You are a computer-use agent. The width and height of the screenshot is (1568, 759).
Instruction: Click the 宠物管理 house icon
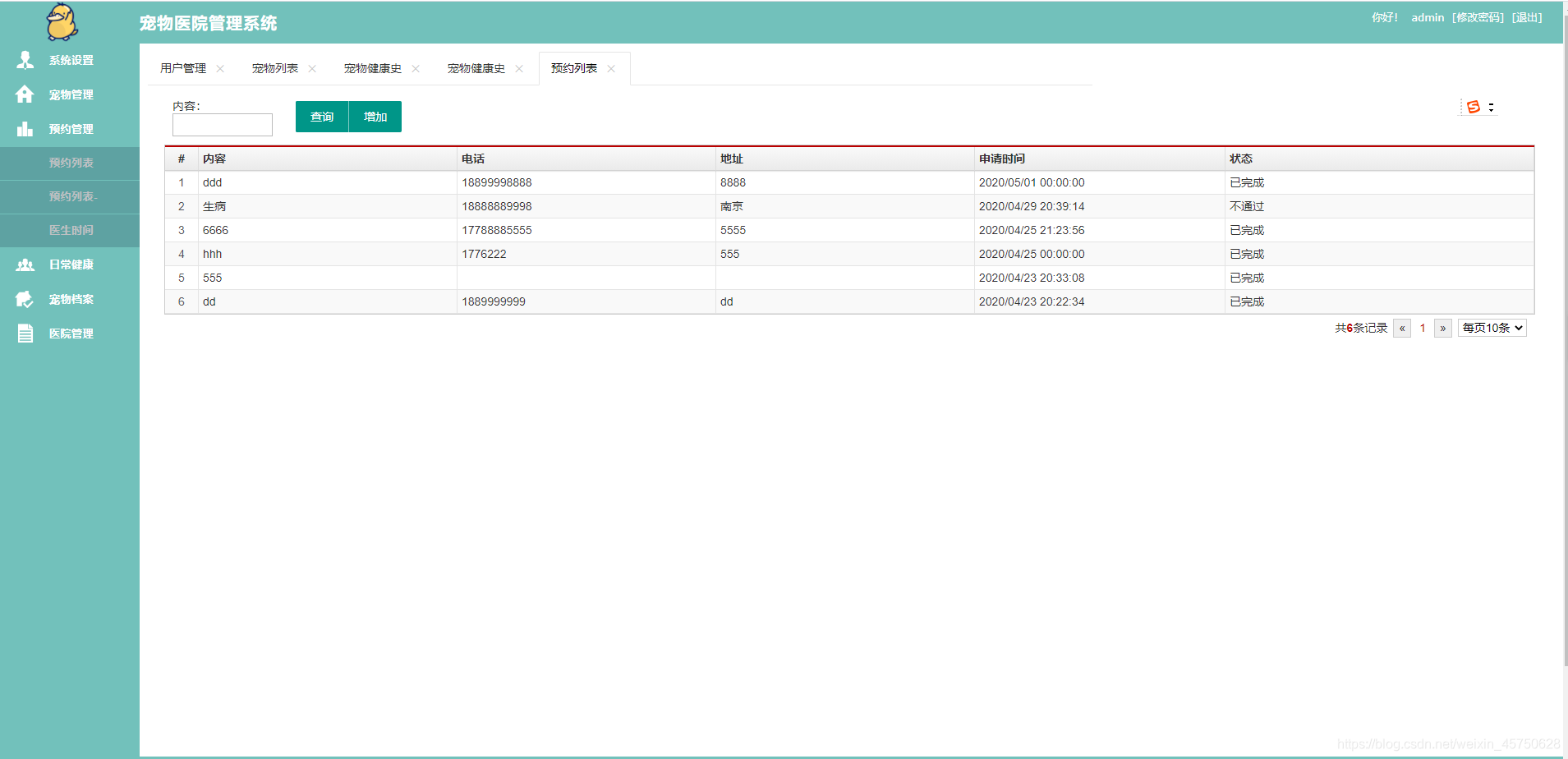click(x=25, y=94)
